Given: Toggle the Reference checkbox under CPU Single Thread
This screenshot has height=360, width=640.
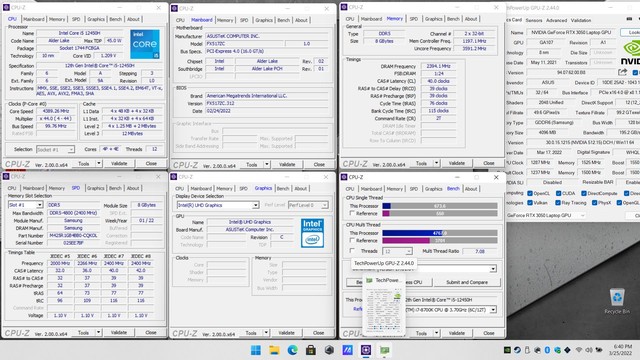Looking at the screenshot, I should point(352,213).
